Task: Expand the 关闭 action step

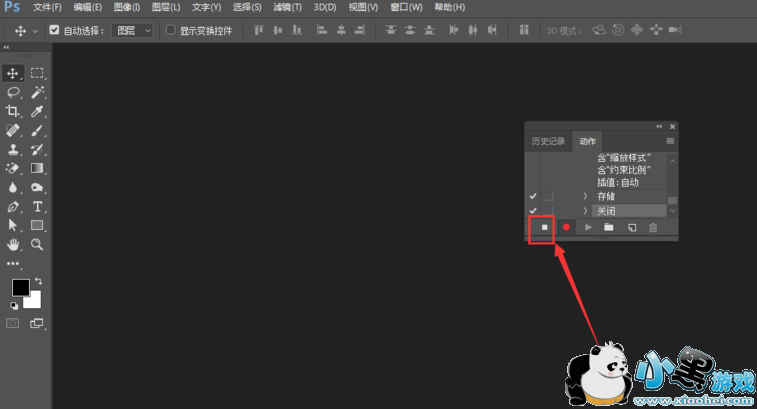Action: pyautogui.click(x=585, y=211)
